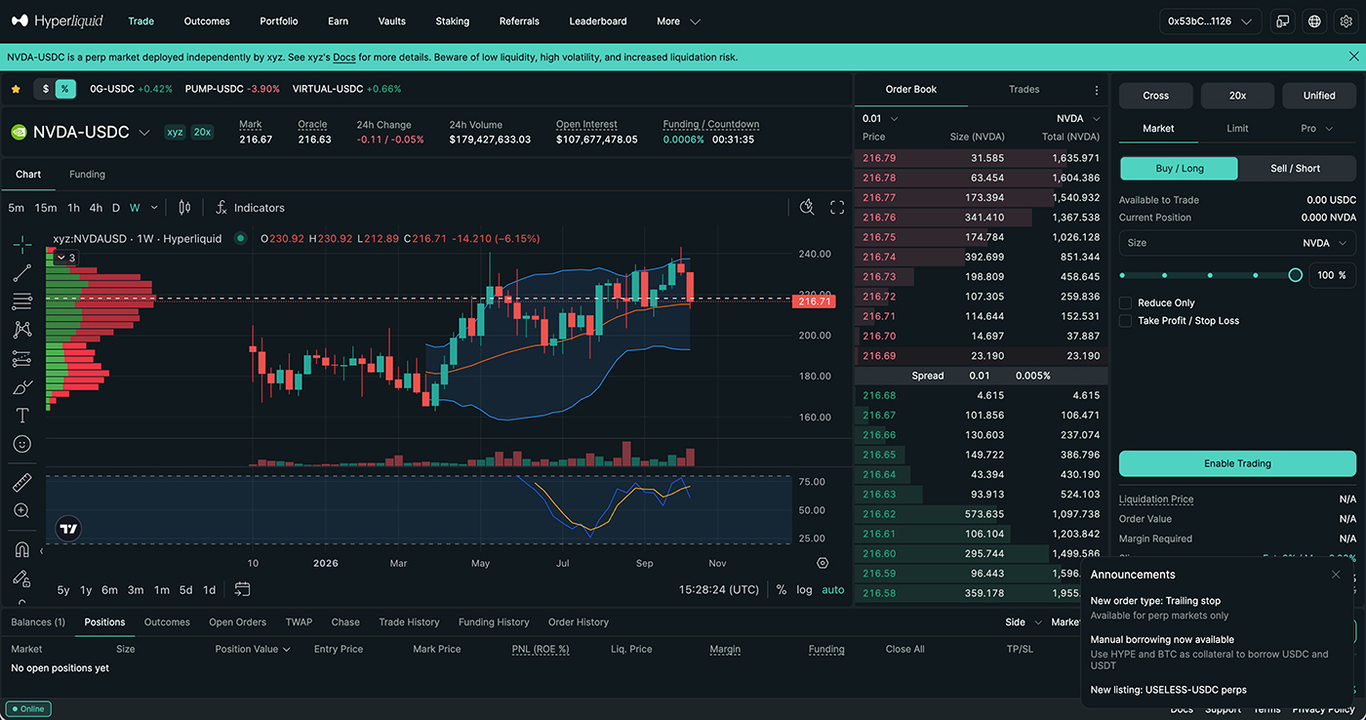Viewport: 1366px width, 720px height.
Task: Switch to the Trades tab
Action: pyautogui.click(x=1024, y=90)
